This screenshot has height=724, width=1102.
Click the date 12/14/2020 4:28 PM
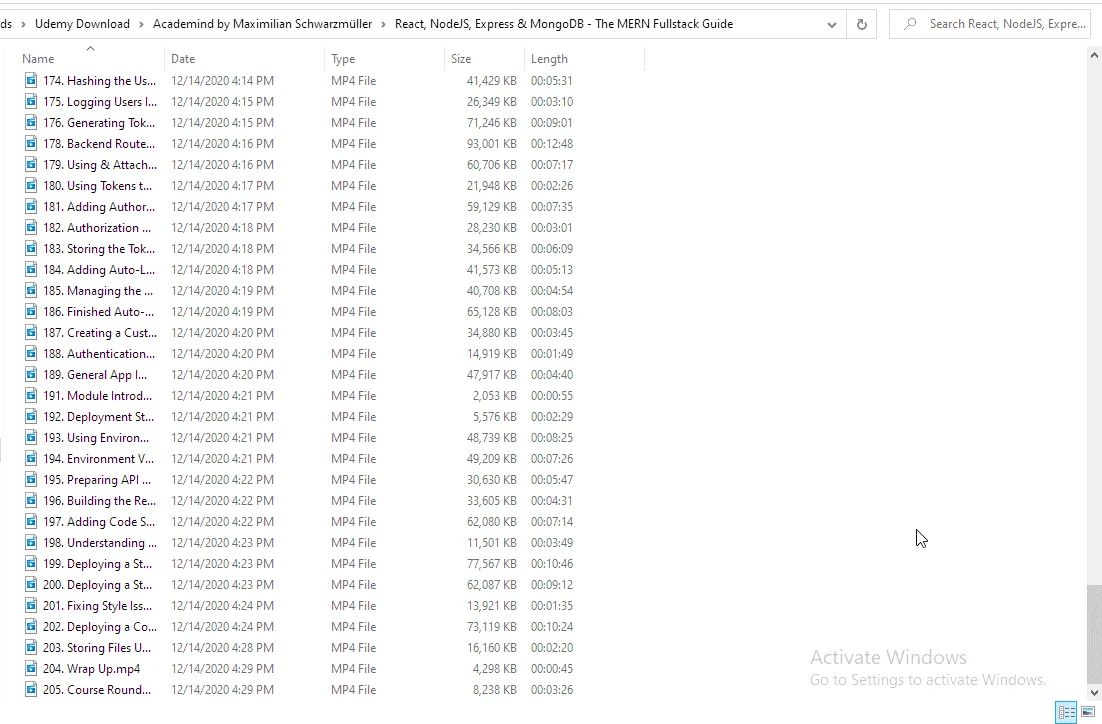click(x=222, y=648)
